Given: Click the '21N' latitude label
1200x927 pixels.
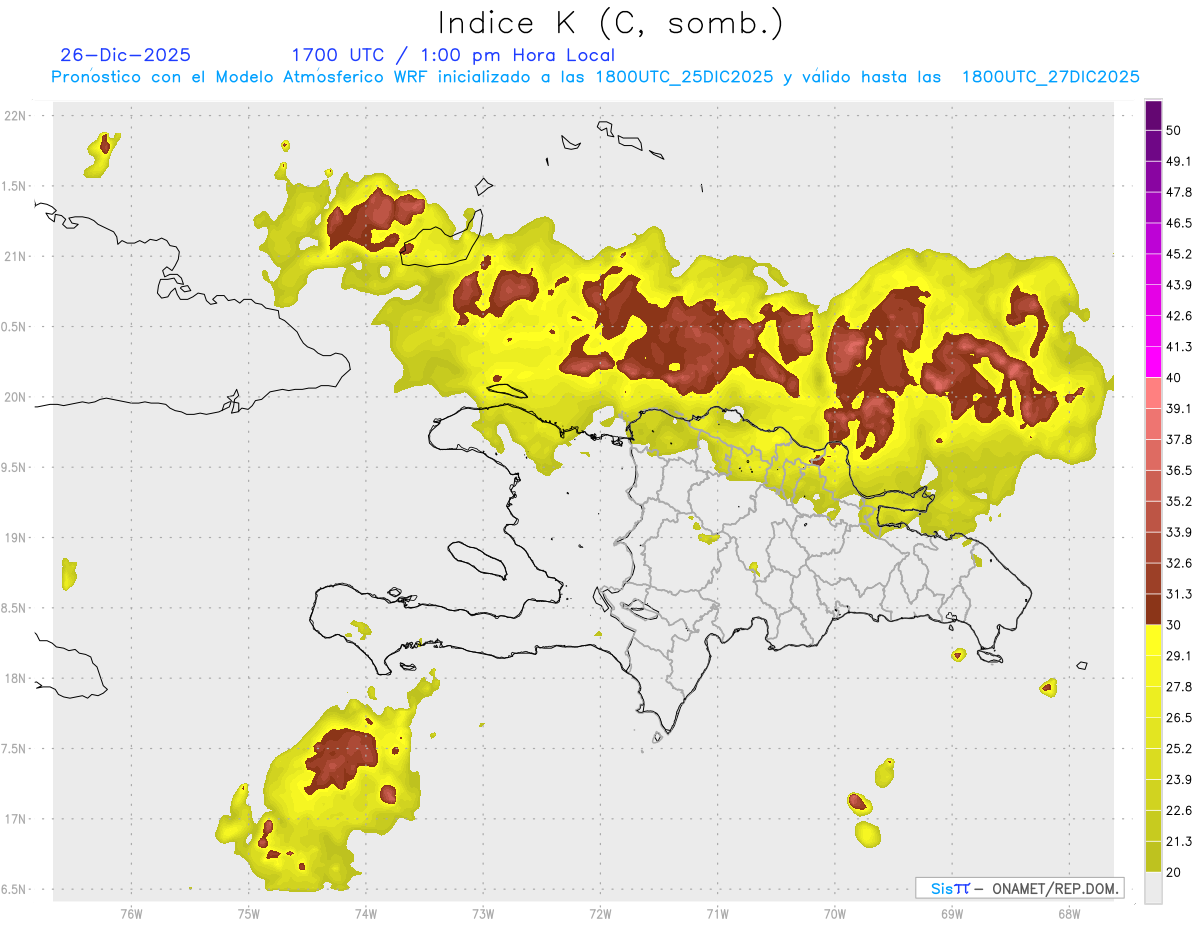Looking at the screenshot, I should pyautogui.click(x=16, y=257).
